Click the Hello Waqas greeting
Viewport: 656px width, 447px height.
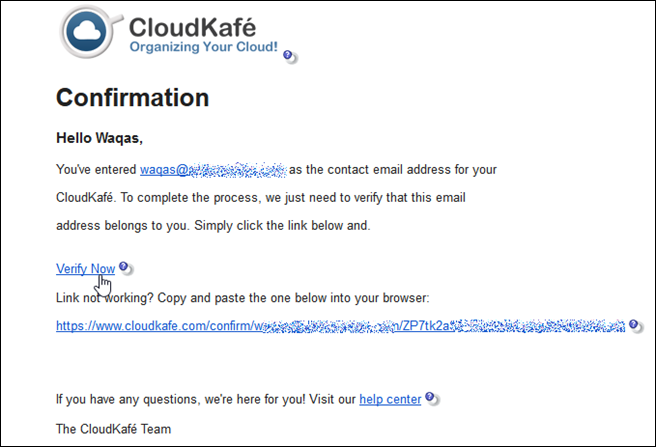click(100, 138)
